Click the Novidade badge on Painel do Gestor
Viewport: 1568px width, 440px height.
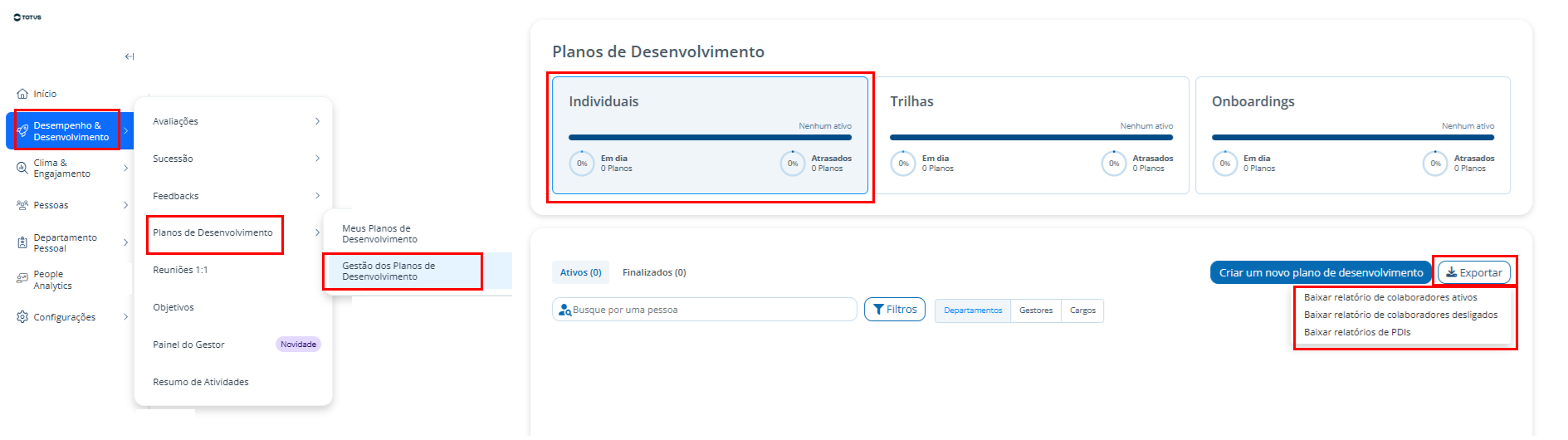(x=298, y=345)
